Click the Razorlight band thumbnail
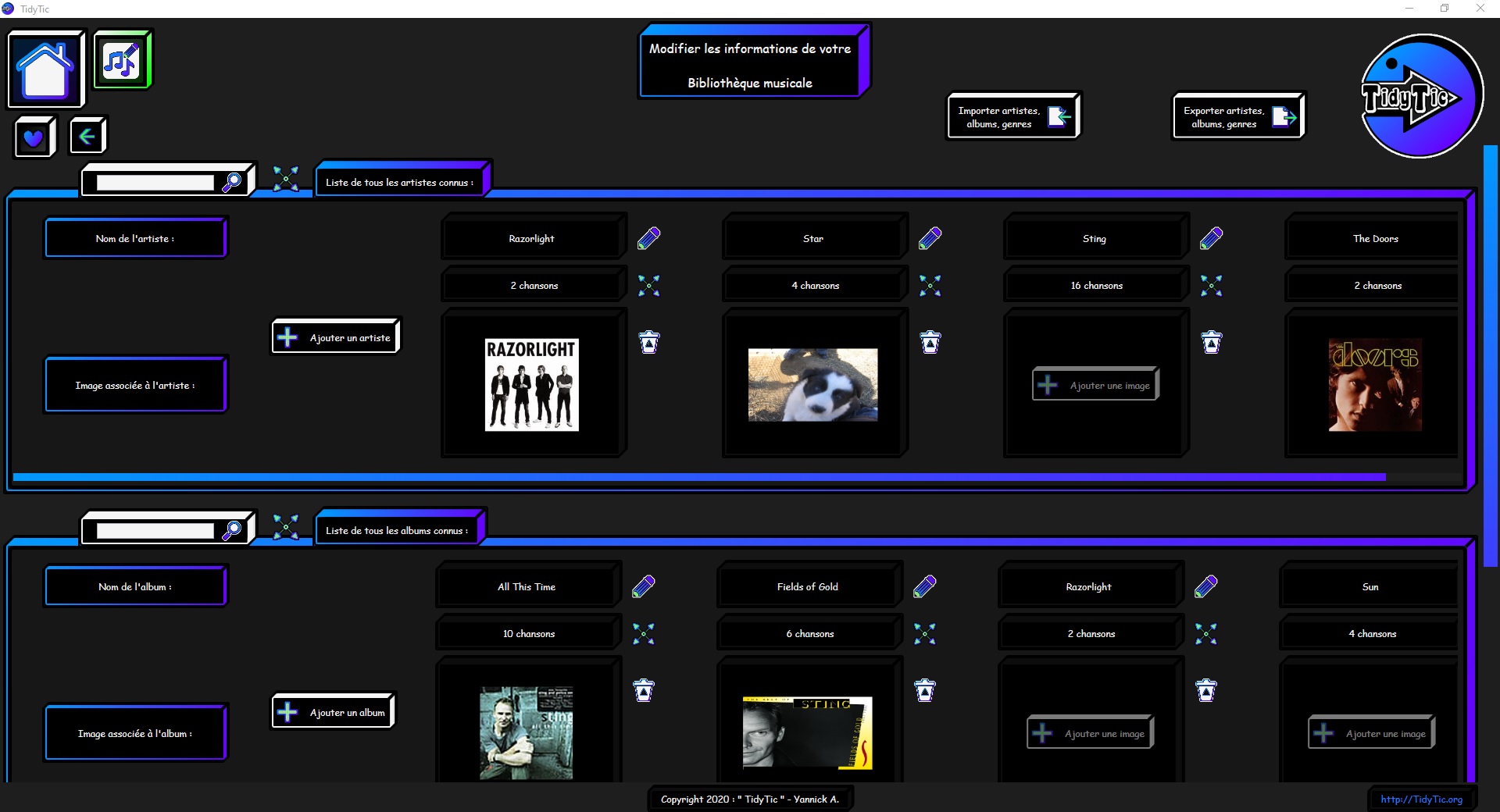 tap(532, 385)
